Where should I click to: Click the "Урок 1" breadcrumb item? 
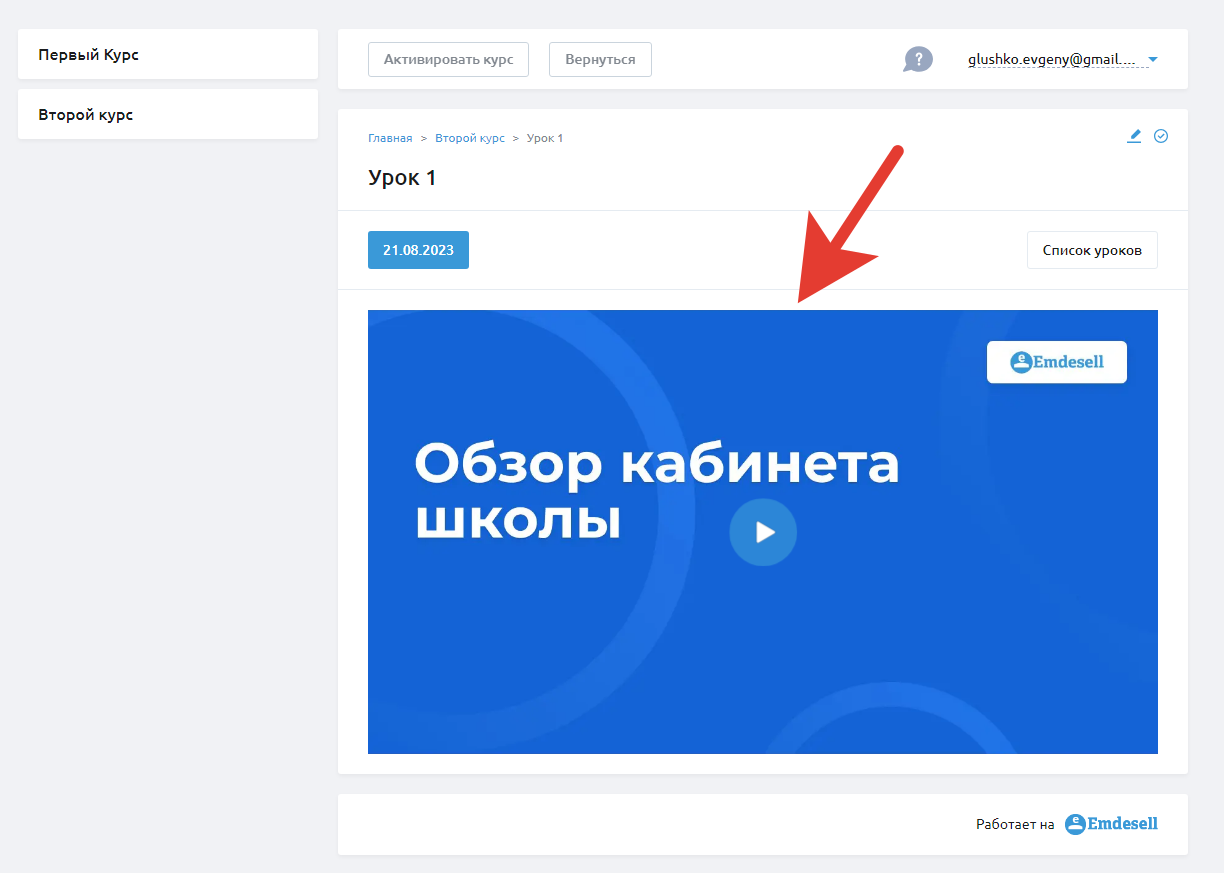545,138
